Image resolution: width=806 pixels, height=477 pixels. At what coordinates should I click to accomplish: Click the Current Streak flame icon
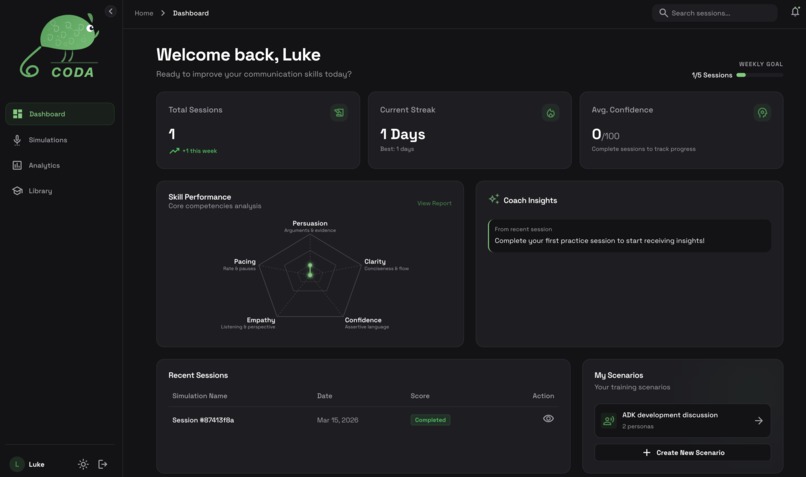tap(551, 113)
